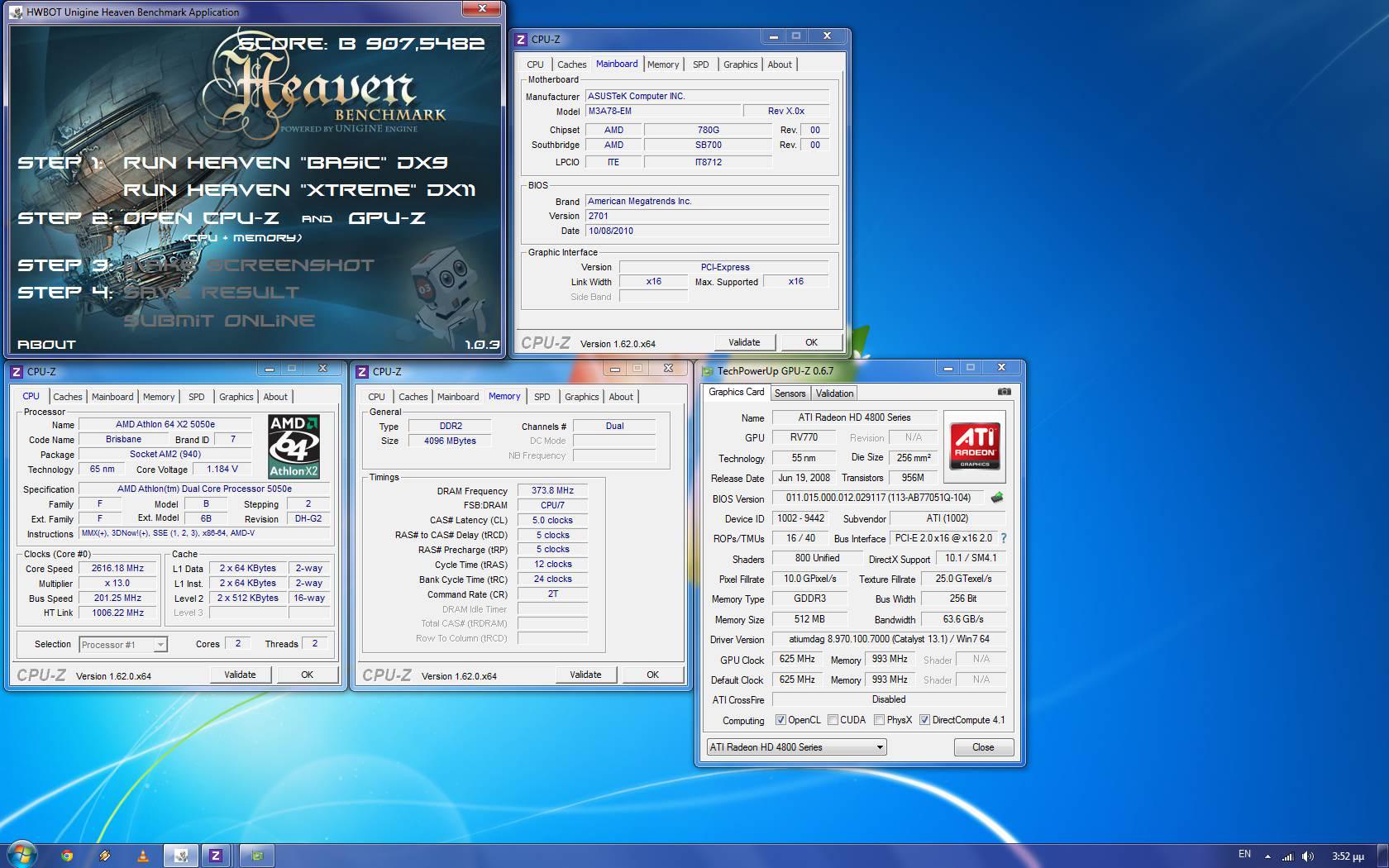
Task: Click the AMD Athlon X2 logo in CPU-Z
Action: (294, 446)
